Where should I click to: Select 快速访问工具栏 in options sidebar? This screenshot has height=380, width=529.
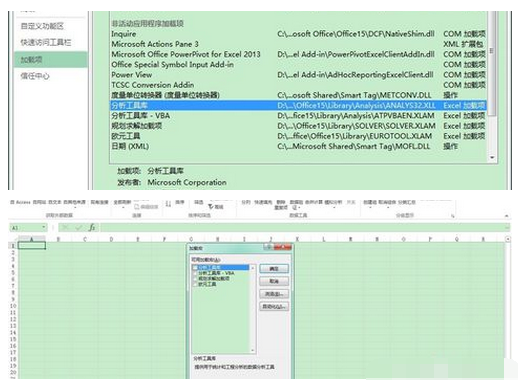pyautogui.click(x=46, y=43)
